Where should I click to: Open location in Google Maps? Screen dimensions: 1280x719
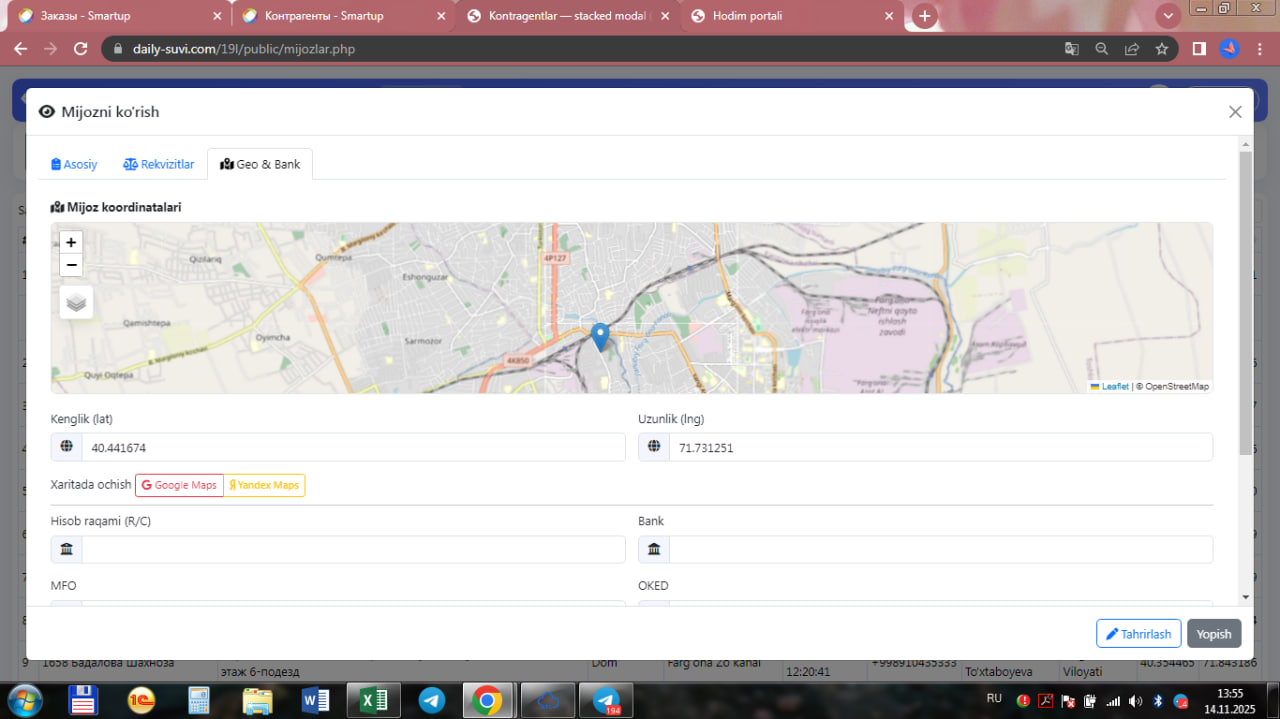179,485
